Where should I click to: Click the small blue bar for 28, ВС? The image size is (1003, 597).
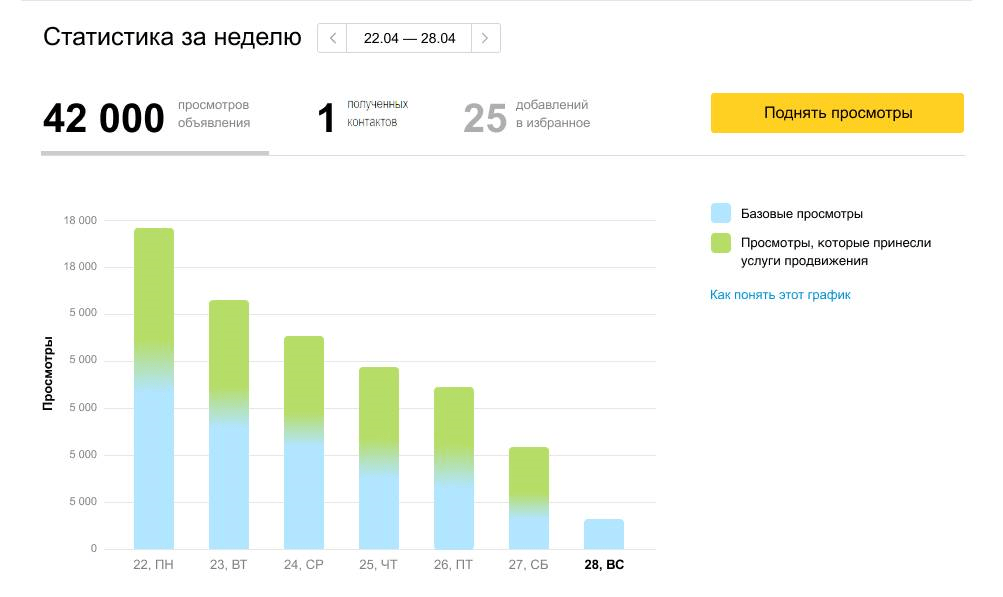(604, 534)
